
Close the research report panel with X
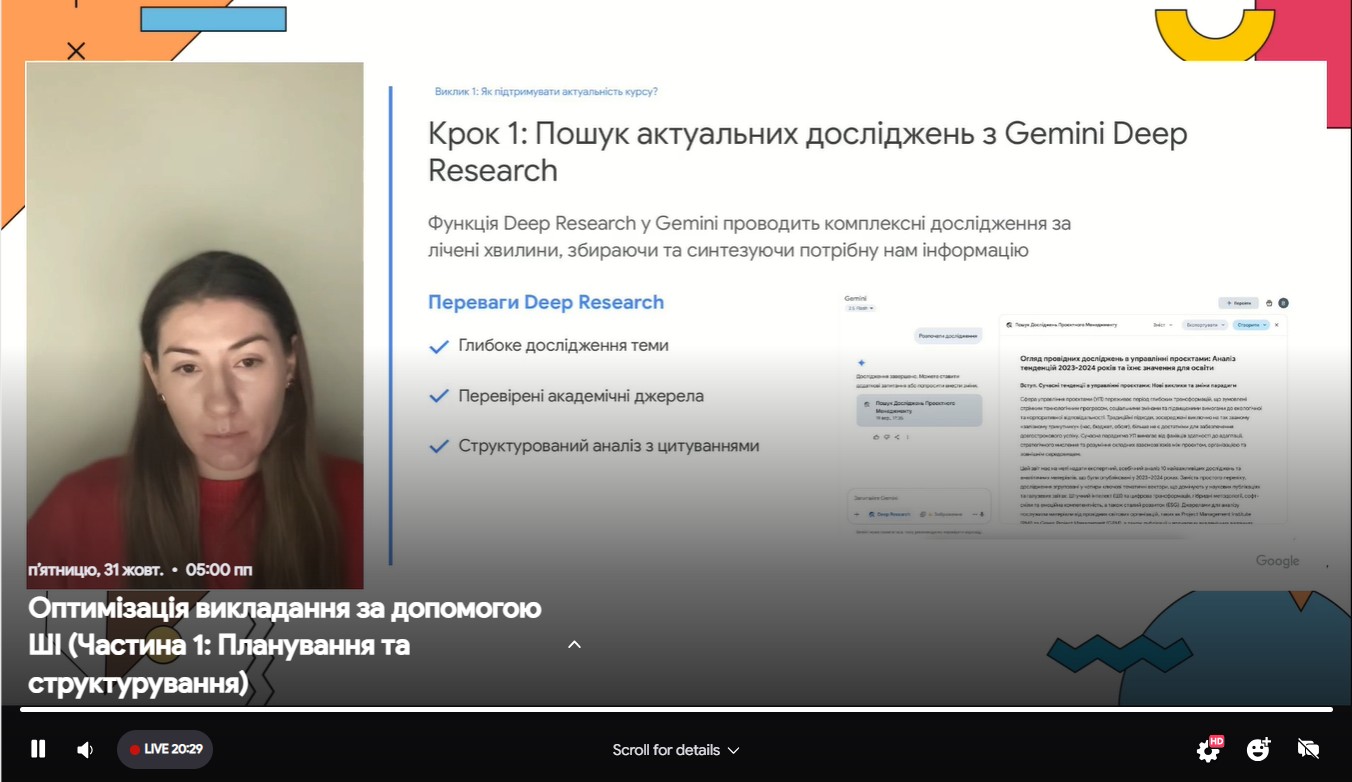tap(1277, 325)
